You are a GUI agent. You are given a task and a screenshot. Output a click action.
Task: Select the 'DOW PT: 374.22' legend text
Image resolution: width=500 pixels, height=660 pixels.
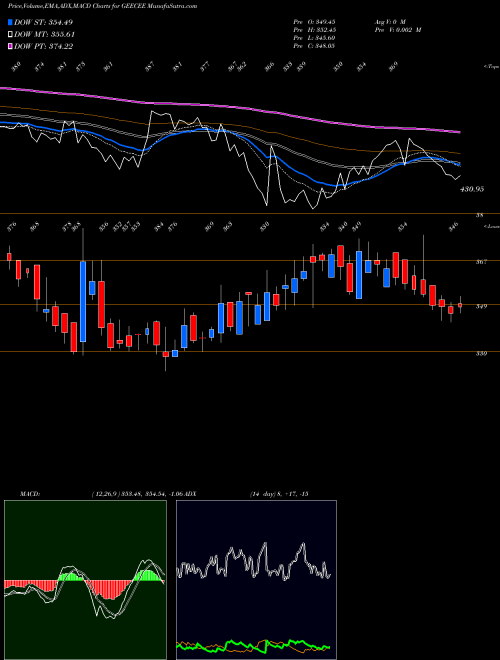tap(43, 46)
